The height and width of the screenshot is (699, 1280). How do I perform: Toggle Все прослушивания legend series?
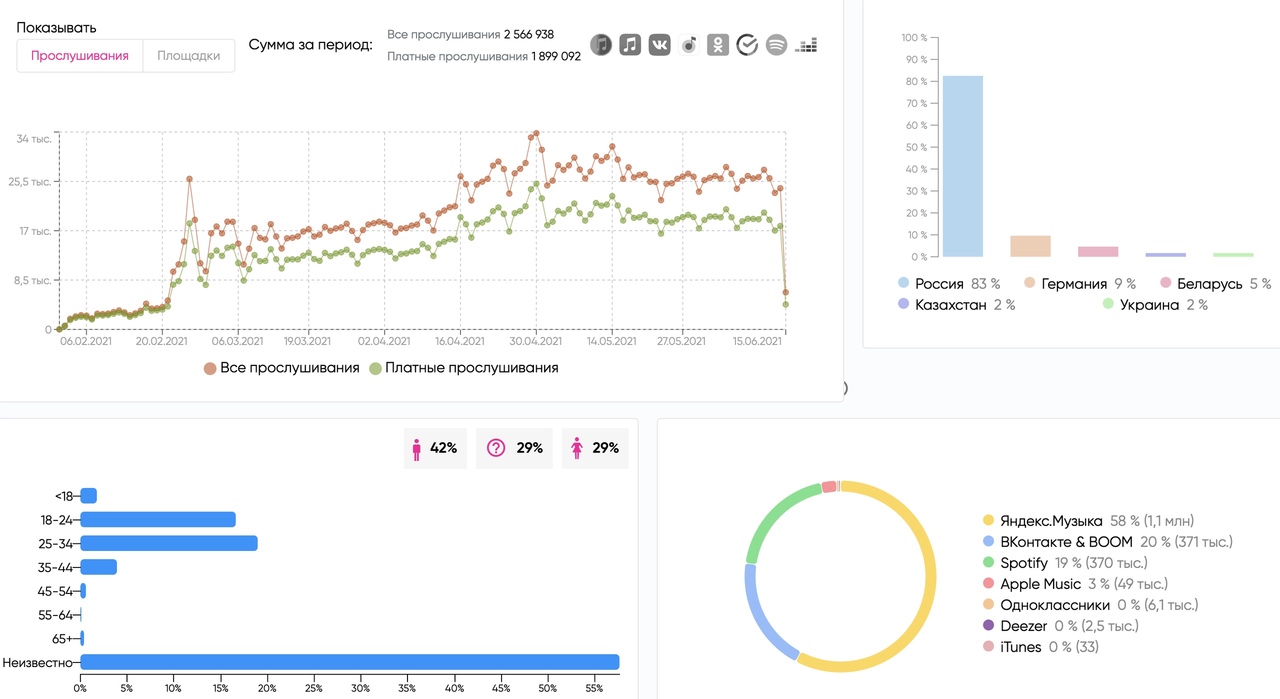[x=281, y=368]
